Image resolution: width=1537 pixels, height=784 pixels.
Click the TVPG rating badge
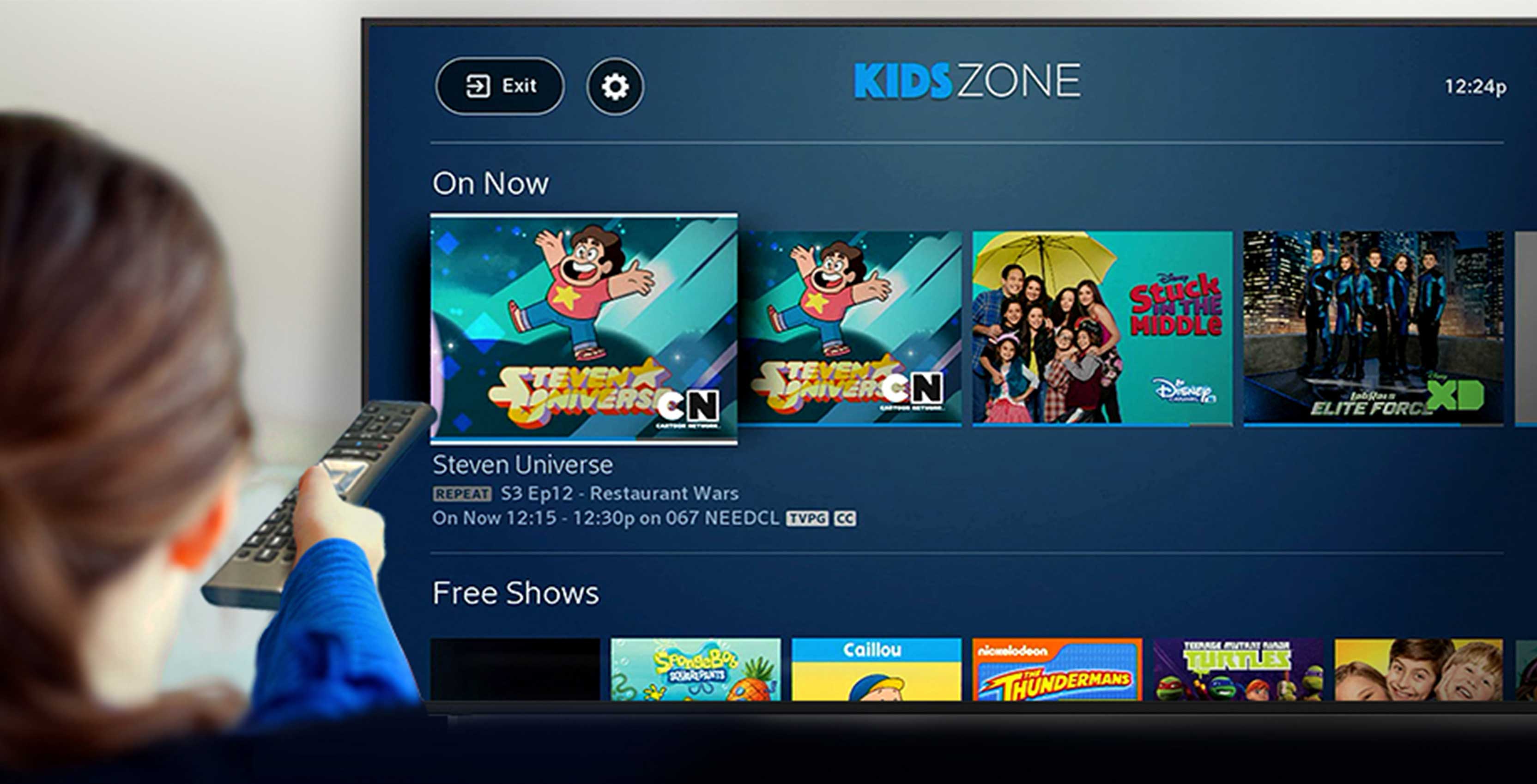(x=807, y=519)
